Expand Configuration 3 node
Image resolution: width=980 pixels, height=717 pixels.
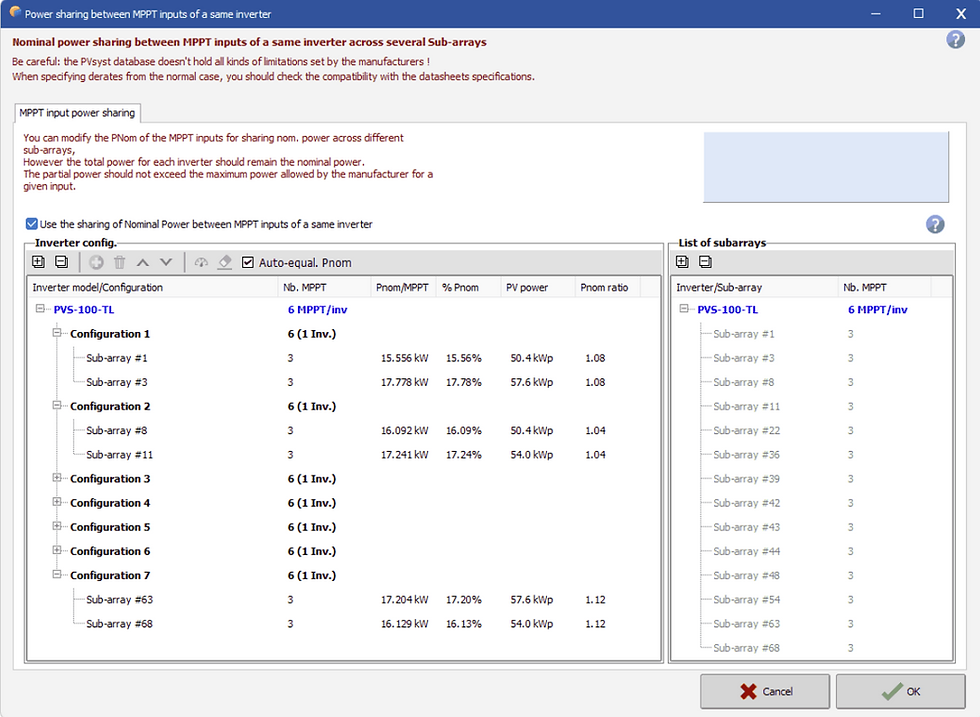pos(57,478)
